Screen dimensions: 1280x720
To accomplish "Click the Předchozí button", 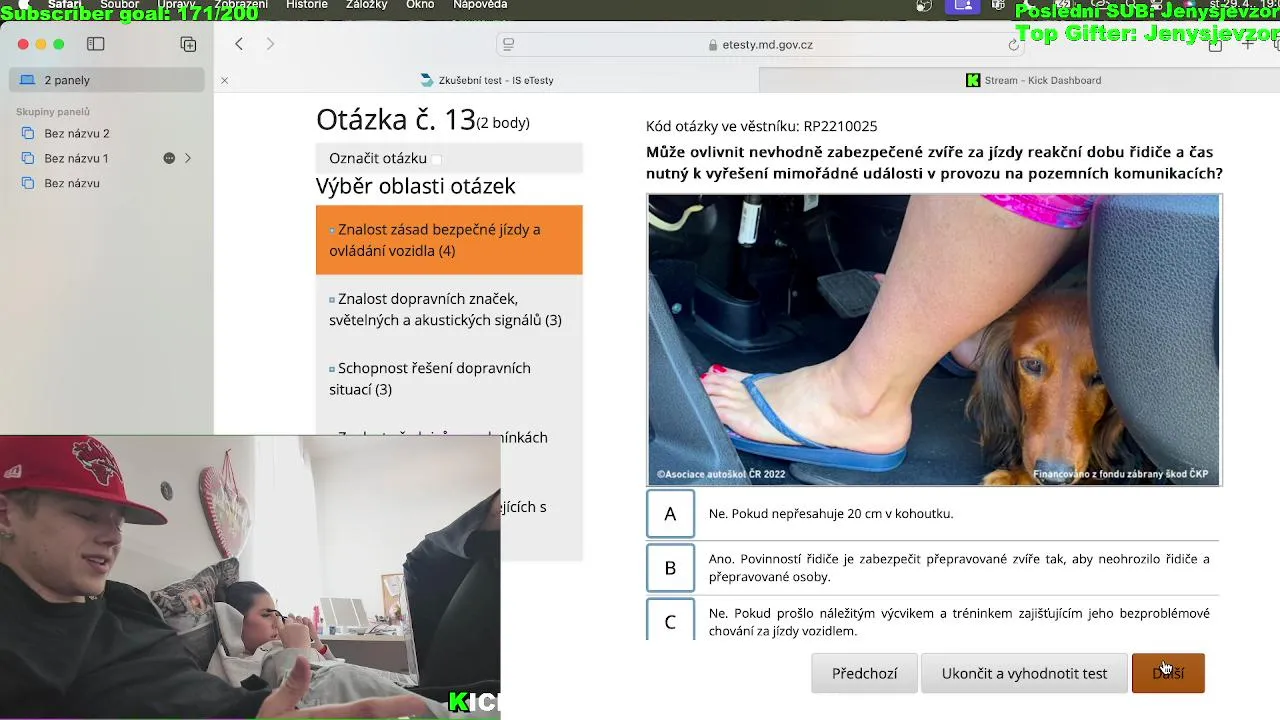I will click(x=864, y=673).
